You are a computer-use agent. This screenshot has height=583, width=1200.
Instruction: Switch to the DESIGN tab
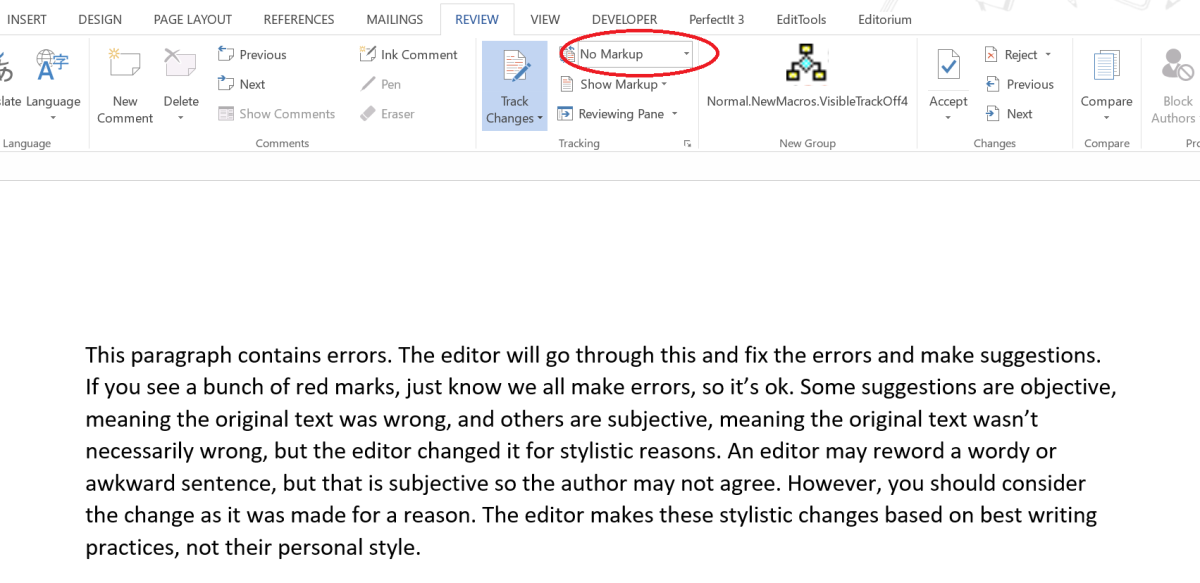coord(100,19)
